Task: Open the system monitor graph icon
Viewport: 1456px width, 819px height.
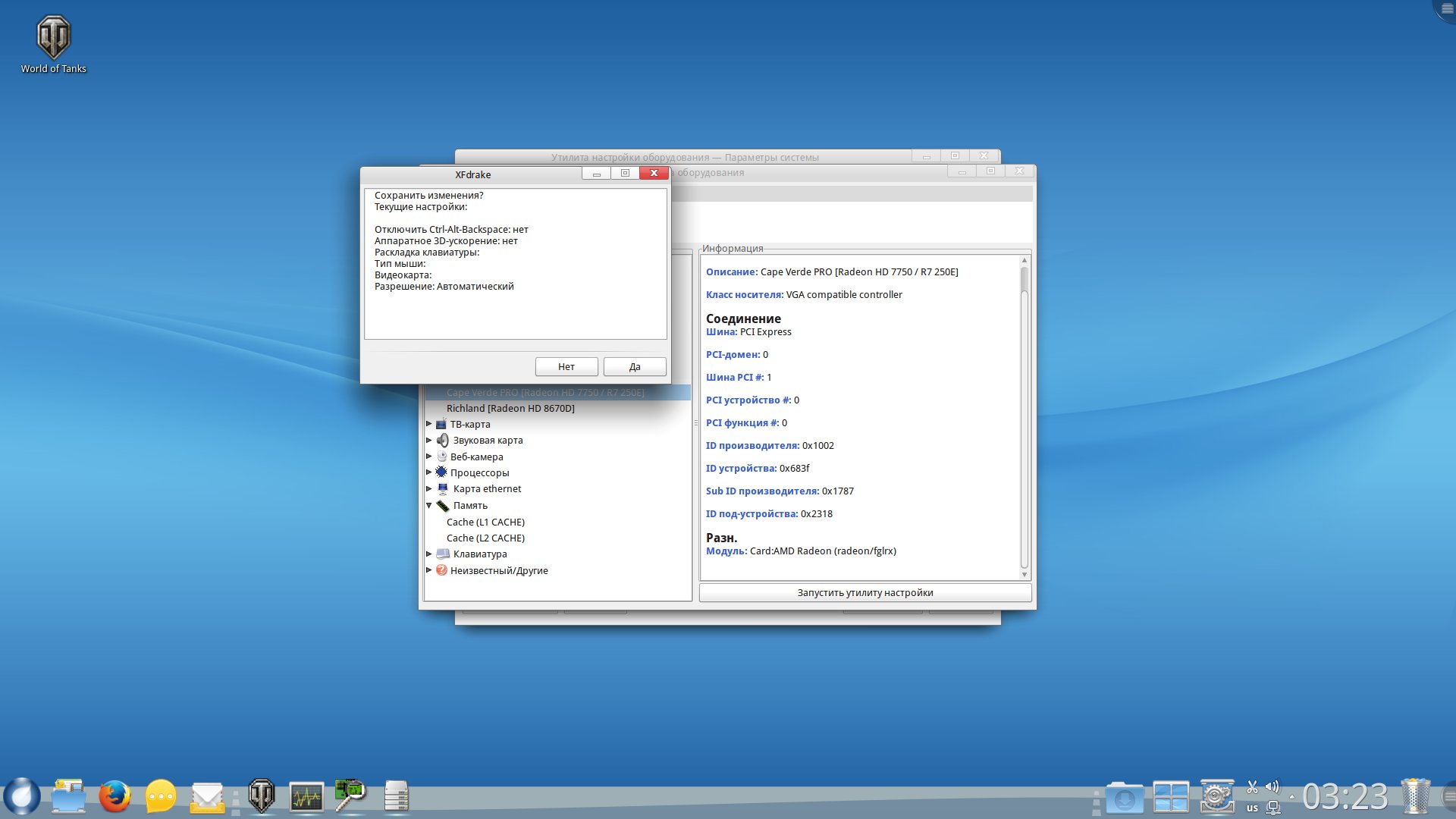Action: coord(306,797)
